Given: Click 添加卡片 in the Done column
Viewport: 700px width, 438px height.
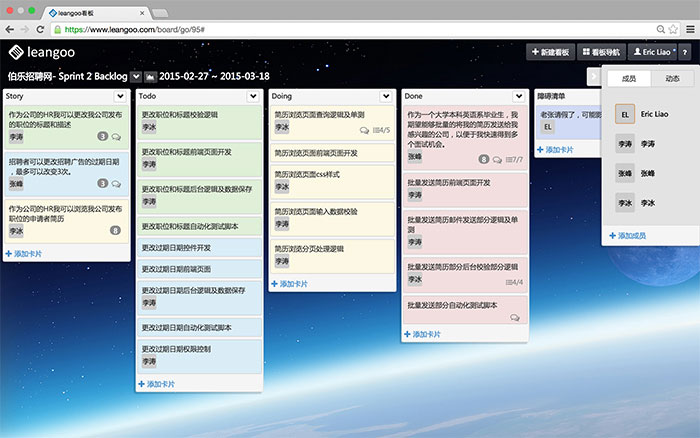Looking at the screenshot, I should click(422, 334).
